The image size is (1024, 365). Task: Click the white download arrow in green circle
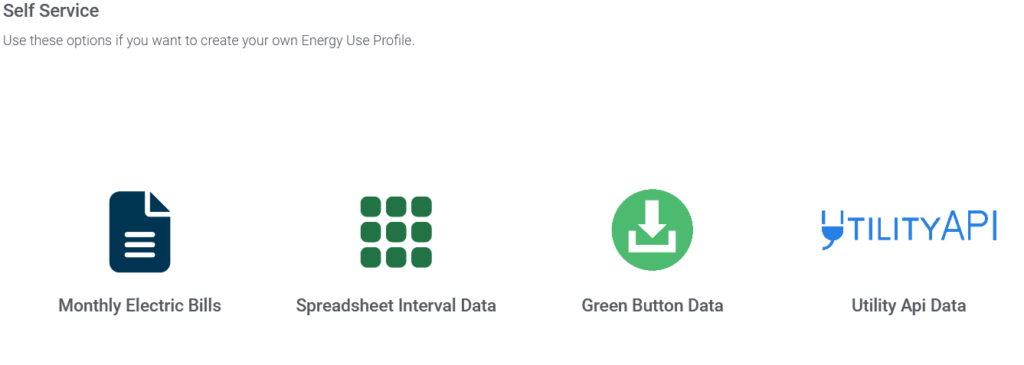pyautogui.click(x=652, y=221)
